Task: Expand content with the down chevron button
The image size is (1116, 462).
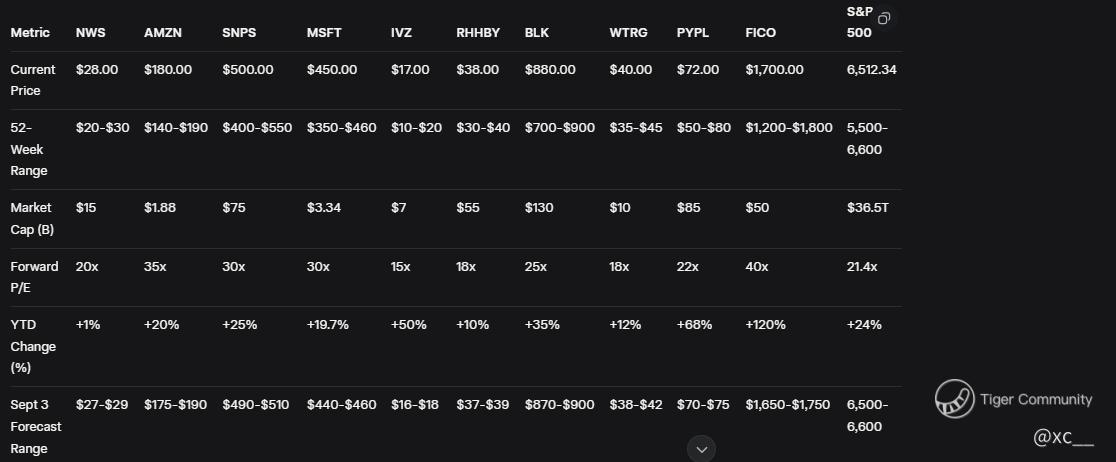Action: click(x=702, y=449)
